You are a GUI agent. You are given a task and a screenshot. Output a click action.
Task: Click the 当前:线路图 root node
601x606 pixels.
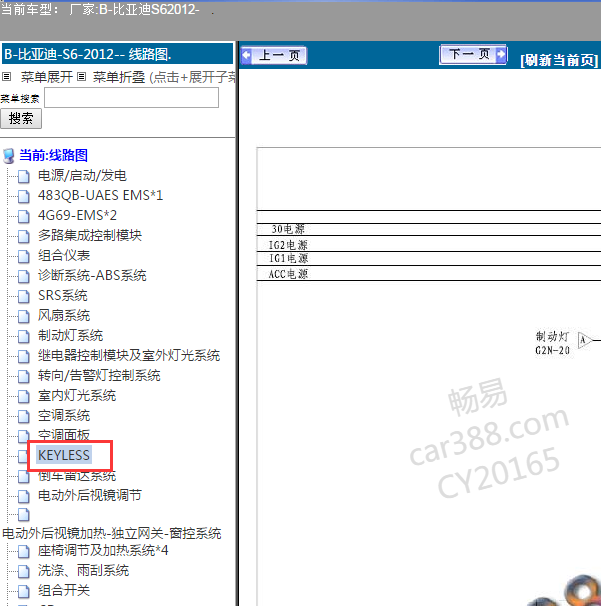point(54,155)
